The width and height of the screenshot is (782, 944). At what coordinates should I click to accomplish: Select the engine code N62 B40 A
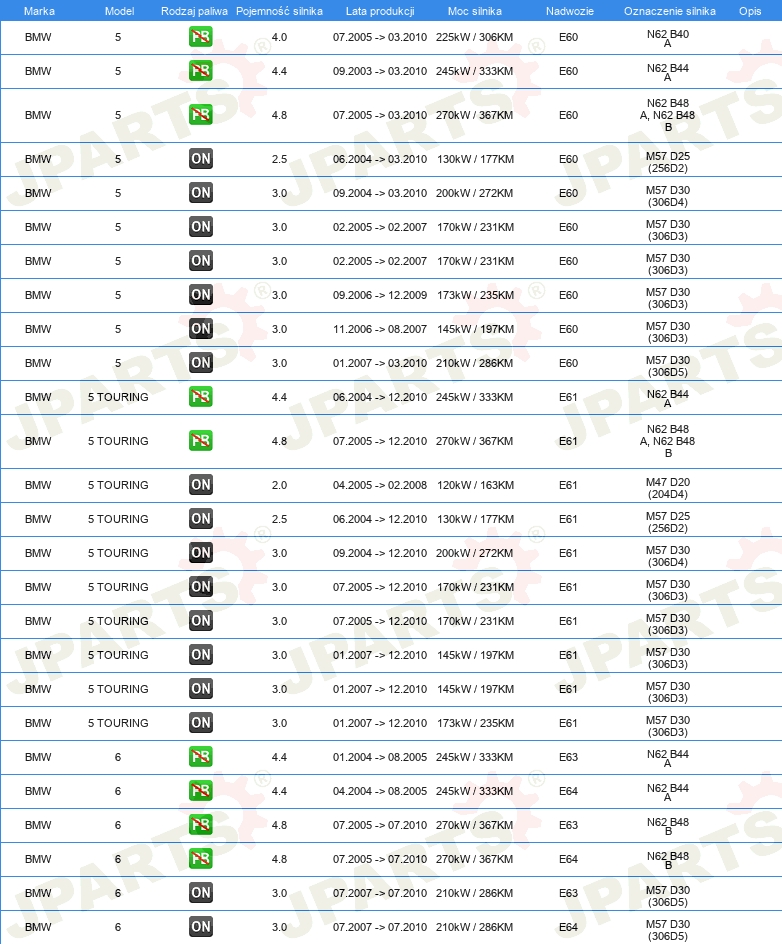point(668,38)
